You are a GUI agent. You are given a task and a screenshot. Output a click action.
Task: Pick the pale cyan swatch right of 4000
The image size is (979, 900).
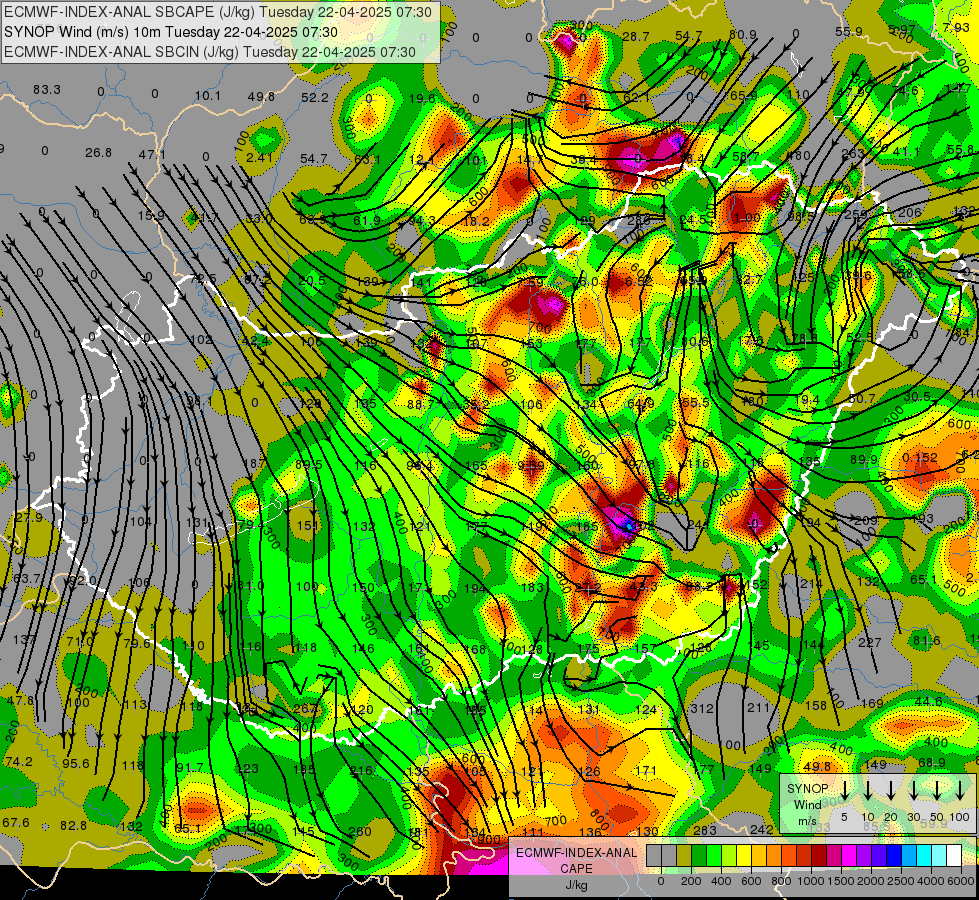tap(938, 856)
